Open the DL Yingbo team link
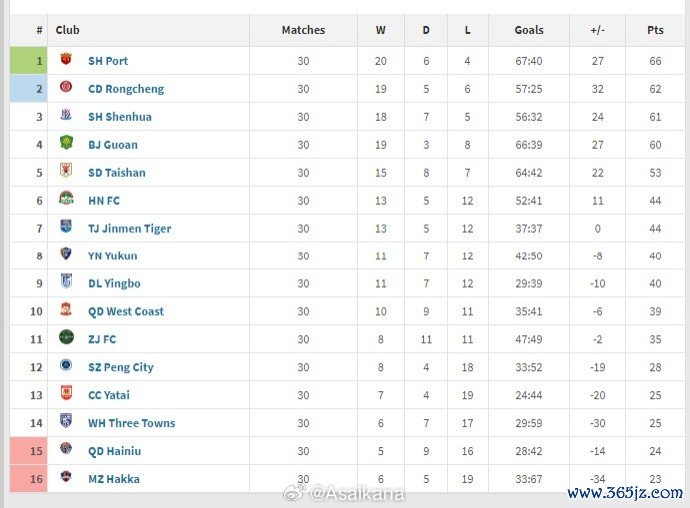 (x=114, y=283)
